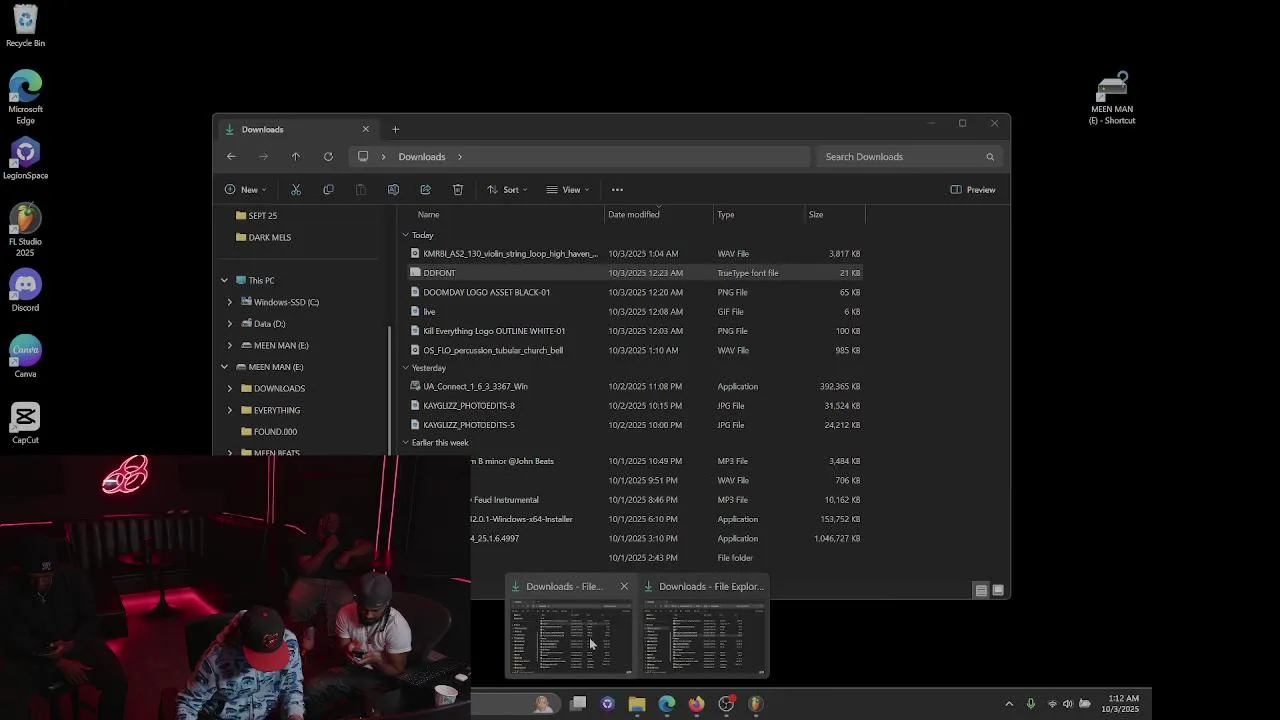Sort by Name column header

[x=428, y=215]
